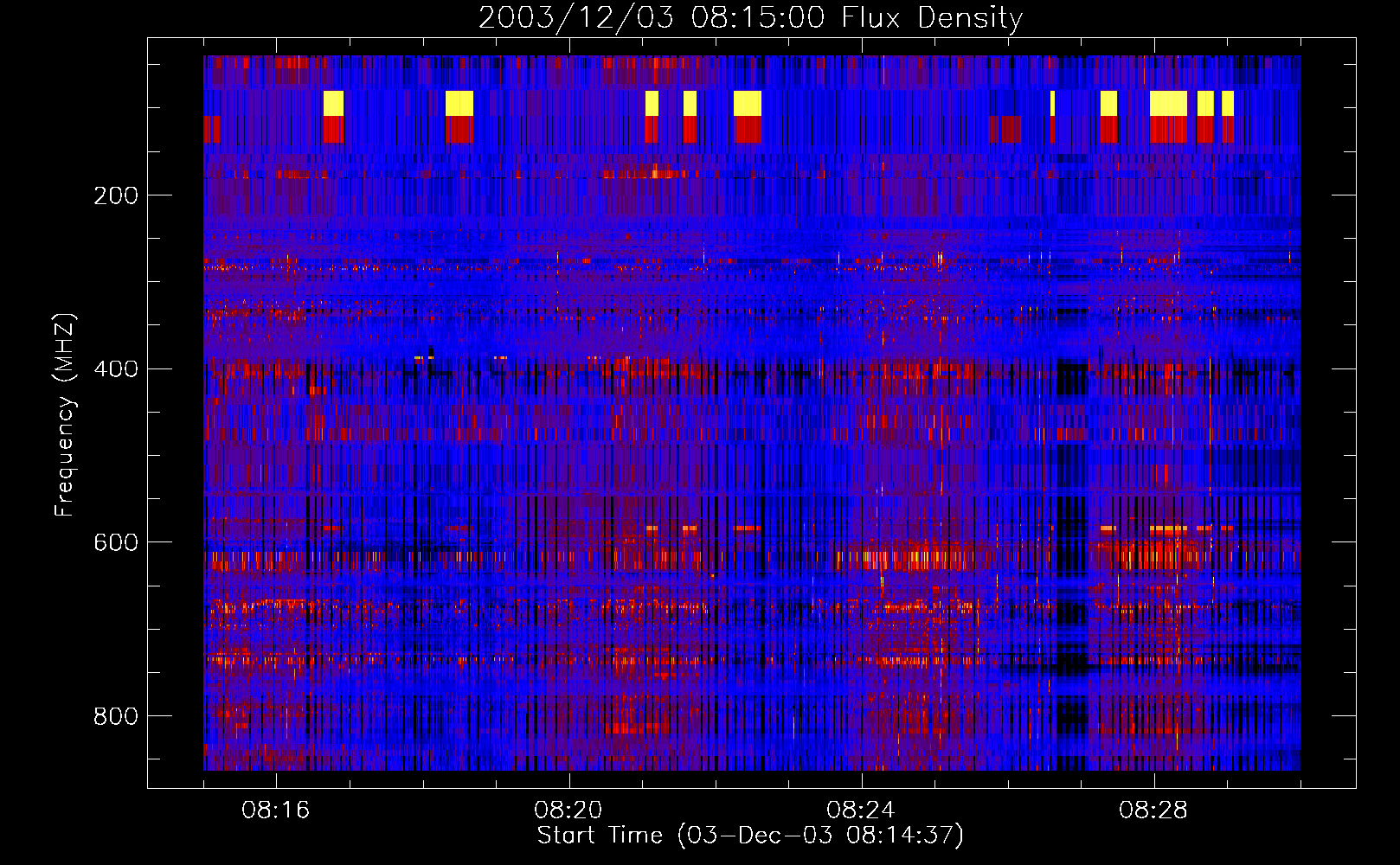Select the 200 frequency tick label
The width and height of the screenshot is (1400, 865).
tap(116, 195)
